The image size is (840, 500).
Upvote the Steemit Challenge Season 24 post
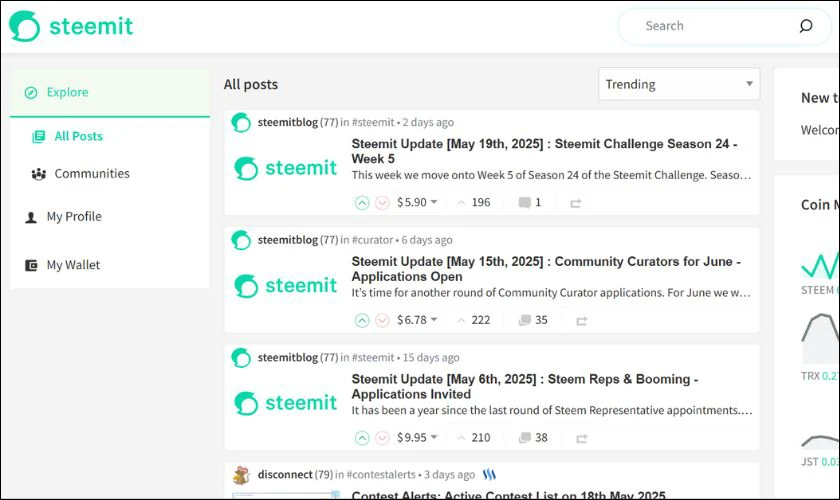click(x=362, y=203)
